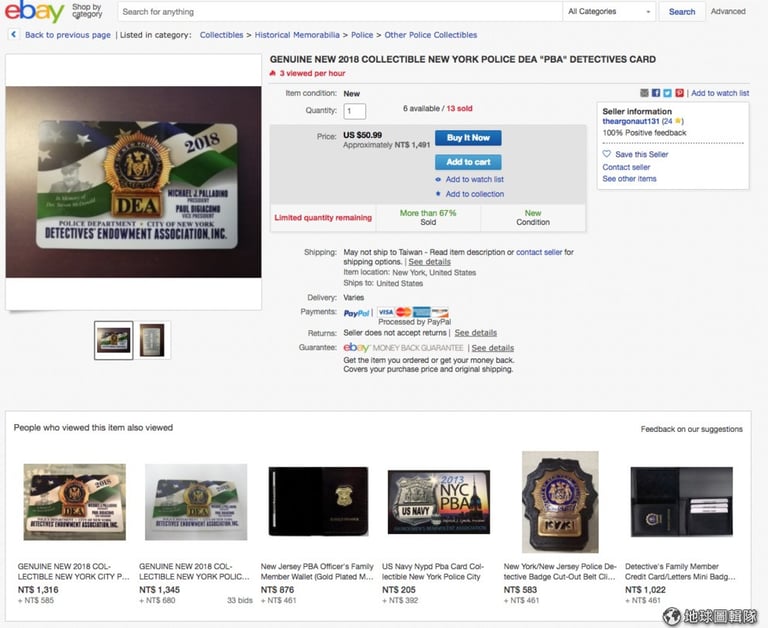768x628 pixels.
Task: Share listing on Twitter icon
Action: (668, 93)
